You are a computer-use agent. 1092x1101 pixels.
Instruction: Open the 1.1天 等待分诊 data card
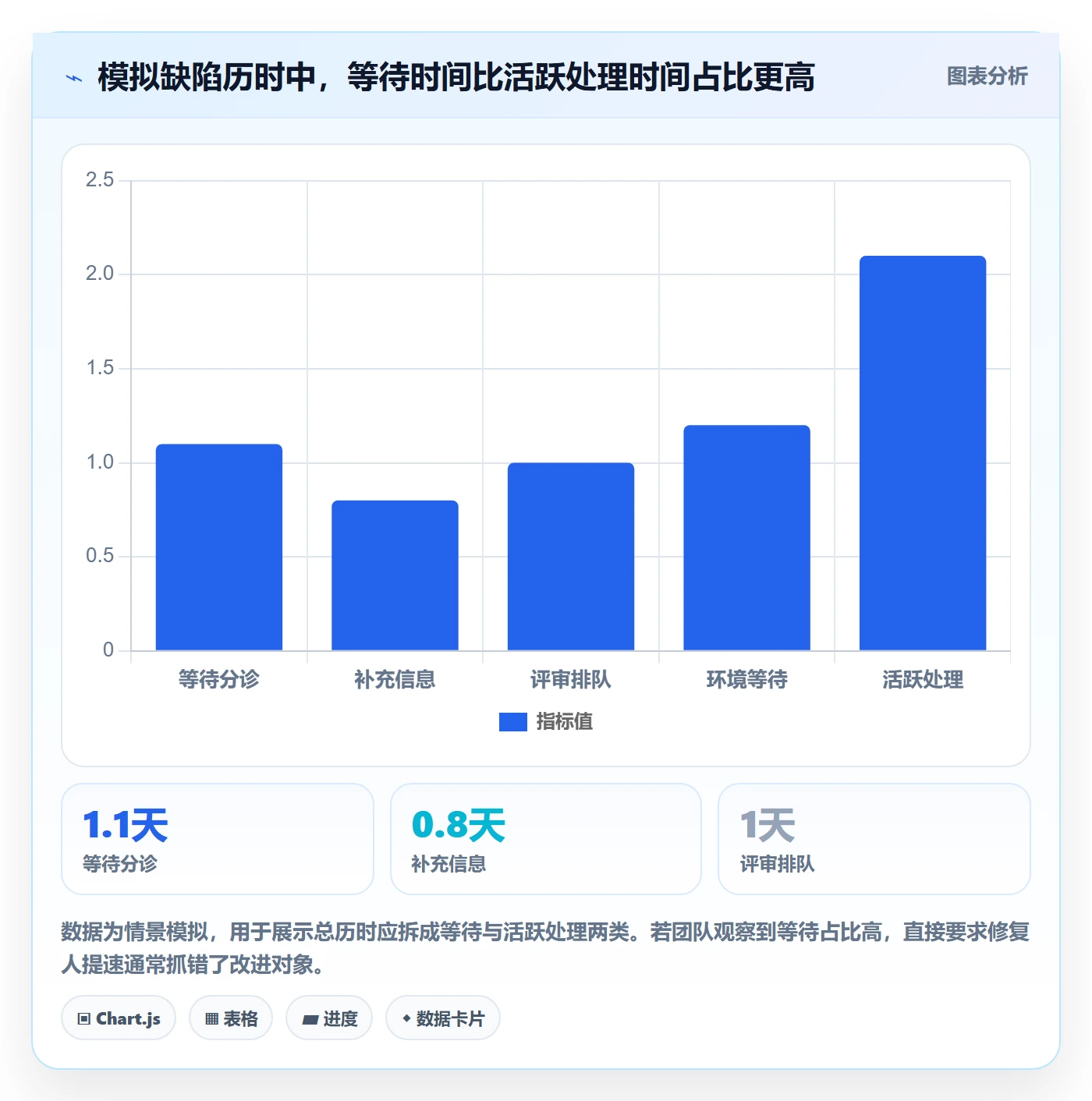218,839
